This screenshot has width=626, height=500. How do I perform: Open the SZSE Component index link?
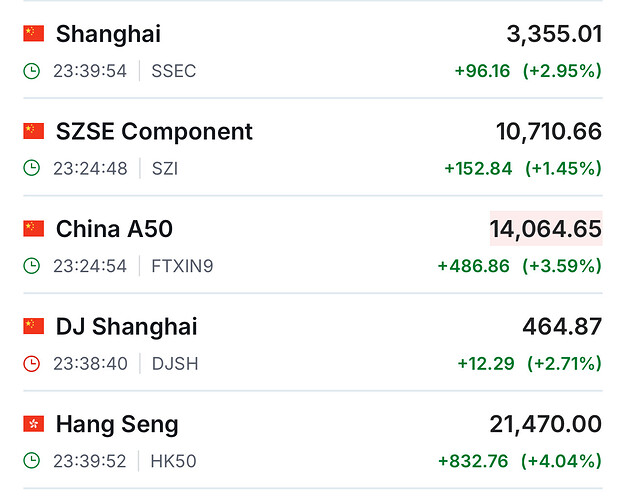tap(154, 131)
